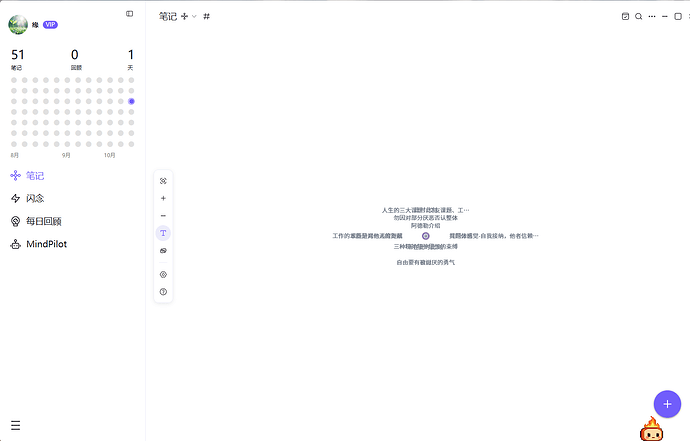Select the central purple node in the graph
690x441 pixels.
point(426,236)
